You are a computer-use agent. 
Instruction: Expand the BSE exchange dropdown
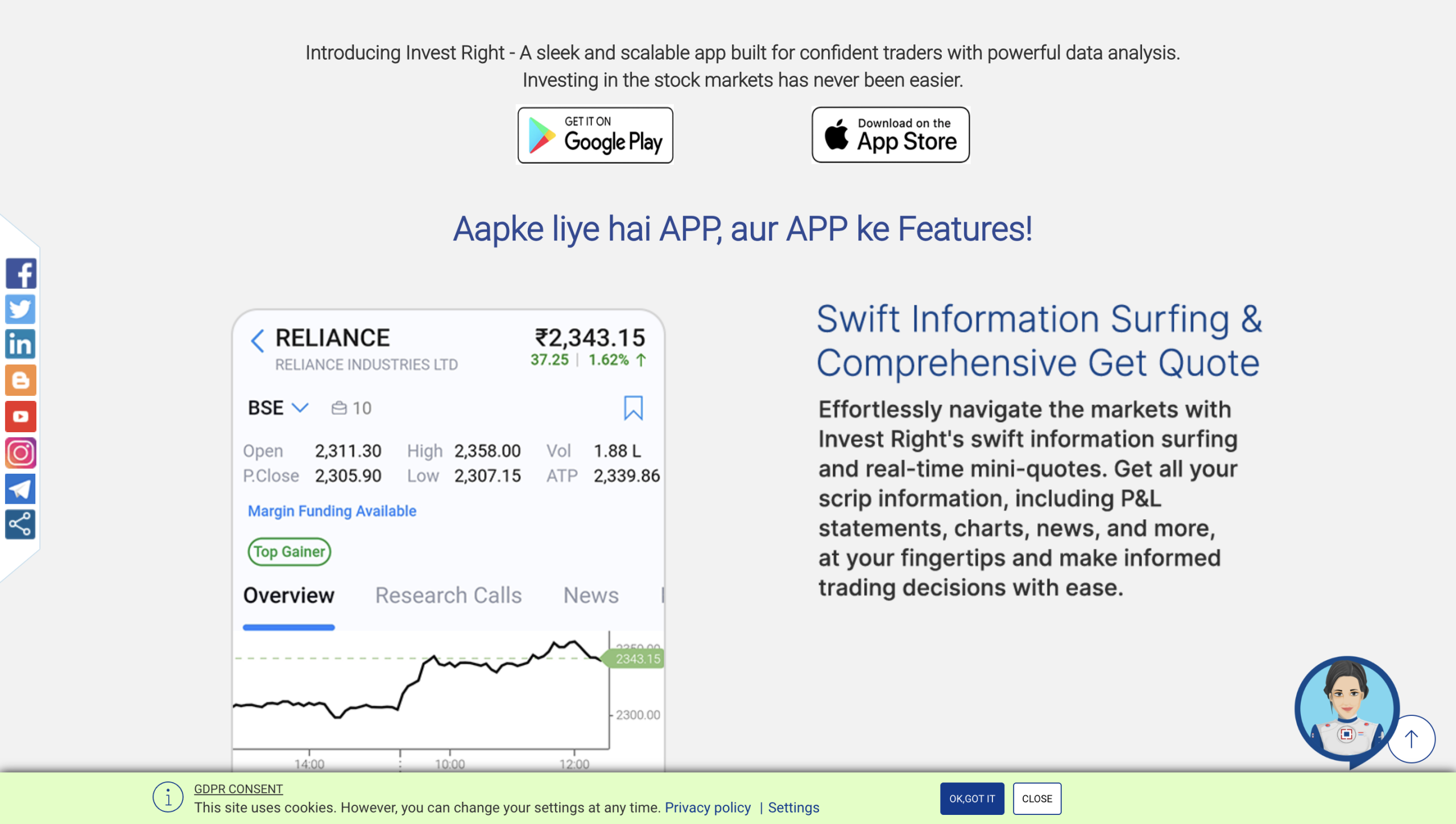278,408
